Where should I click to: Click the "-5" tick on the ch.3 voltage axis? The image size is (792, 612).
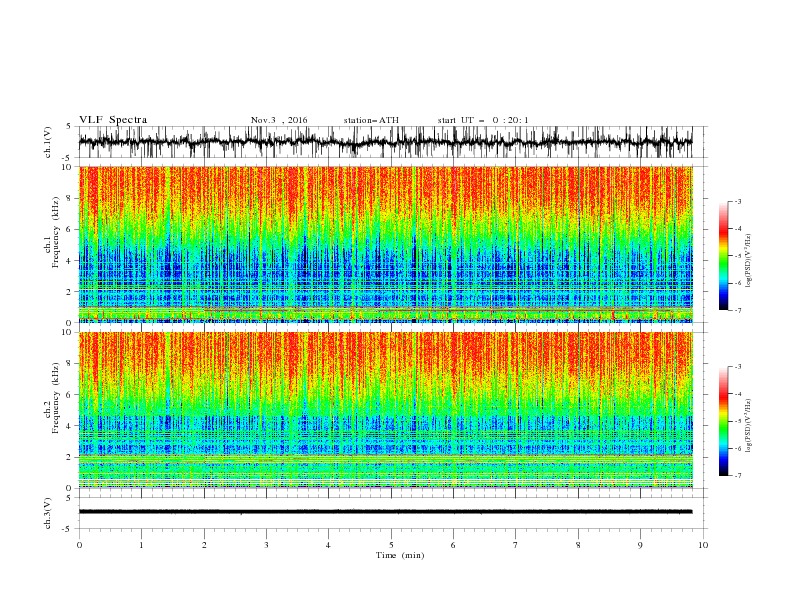68,529
